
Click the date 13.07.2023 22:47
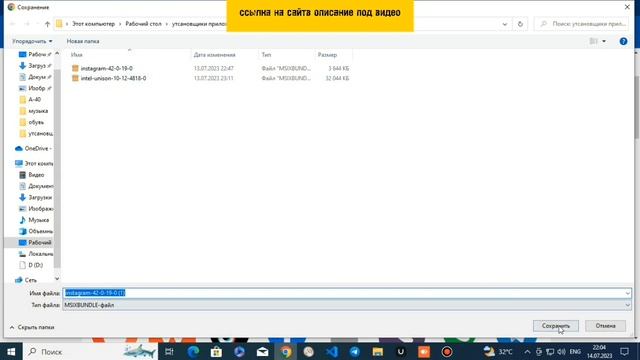pyautogui.click(x=213, y=68)
